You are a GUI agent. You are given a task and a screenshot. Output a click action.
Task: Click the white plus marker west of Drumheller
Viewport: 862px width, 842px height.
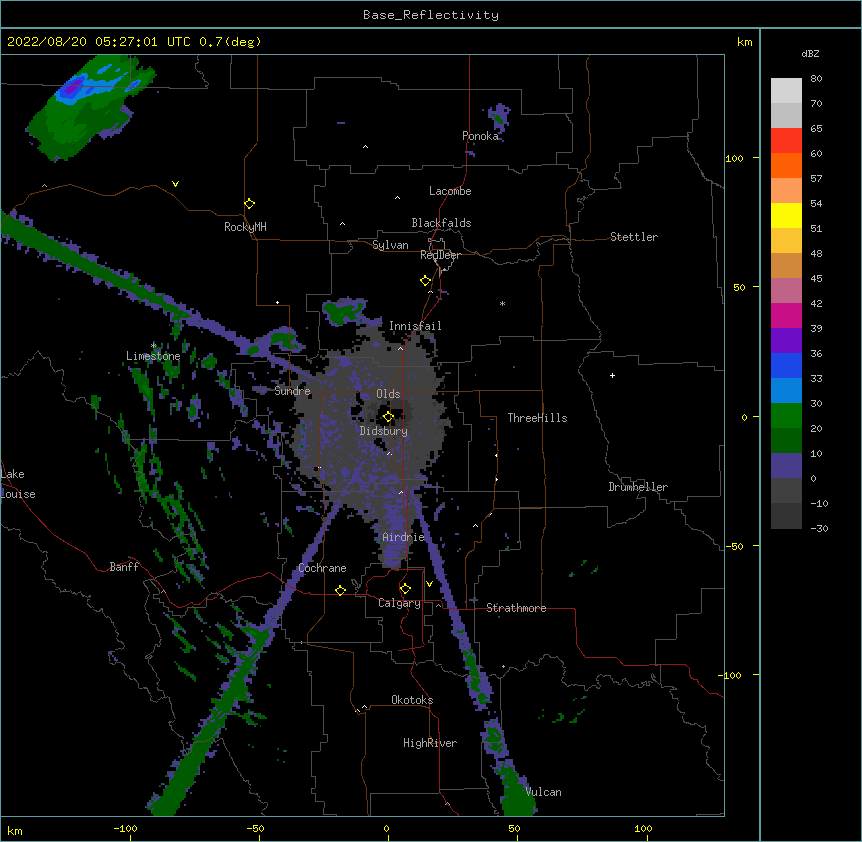(612, 375)
